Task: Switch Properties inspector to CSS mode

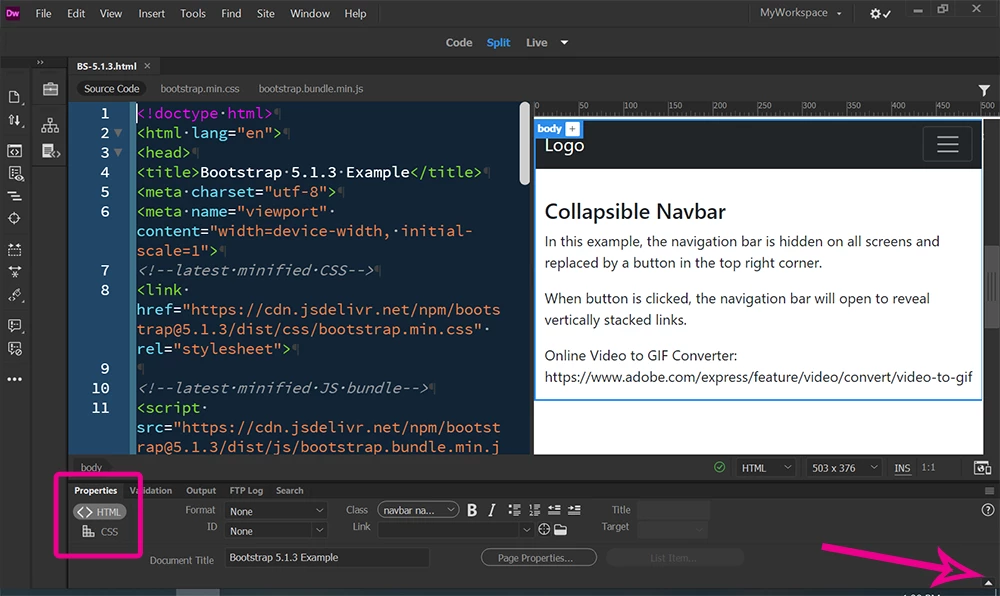Action: [x=100, y=532]
